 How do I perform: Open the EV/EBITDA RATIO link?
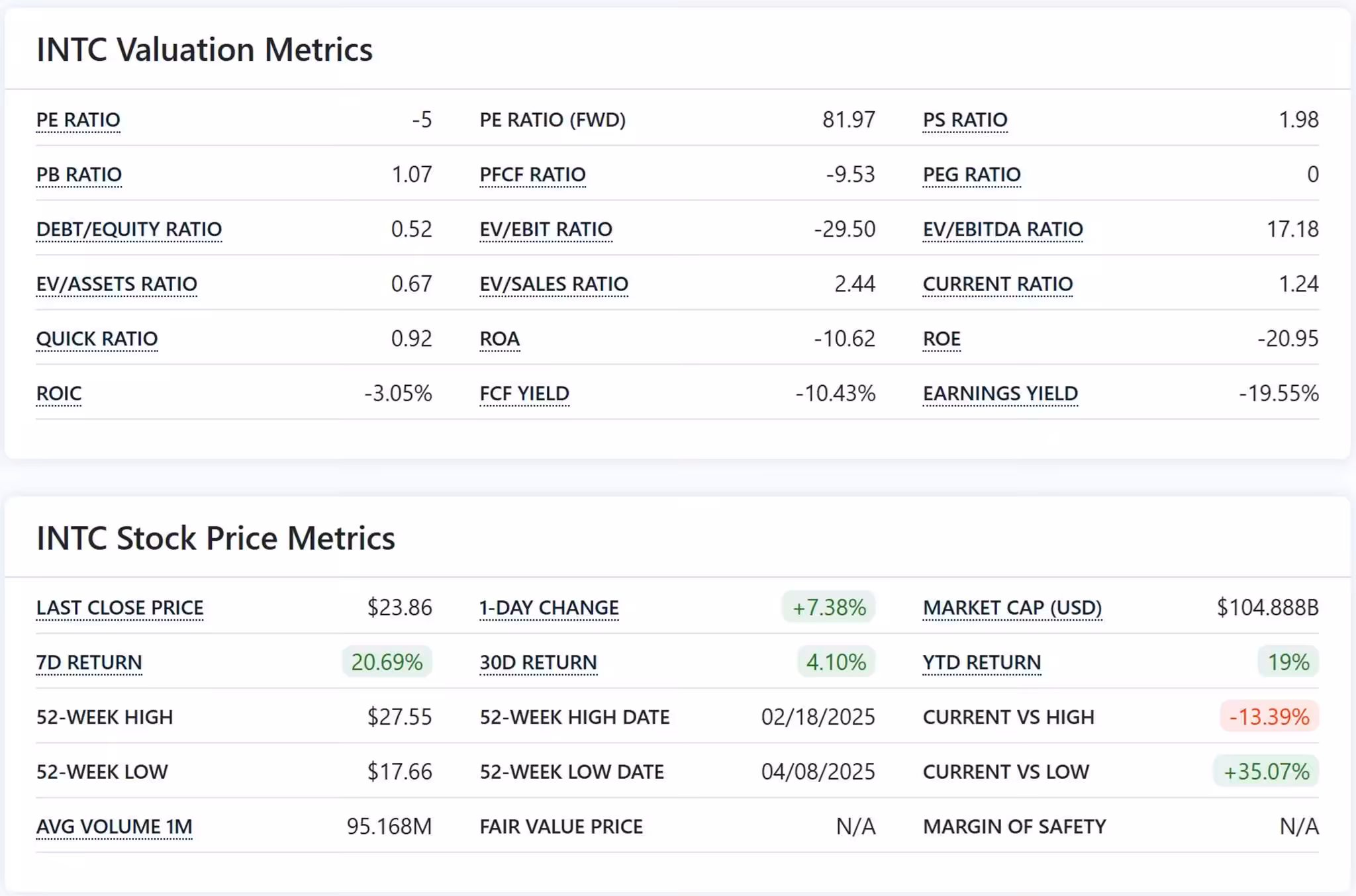pos(1002,229)
